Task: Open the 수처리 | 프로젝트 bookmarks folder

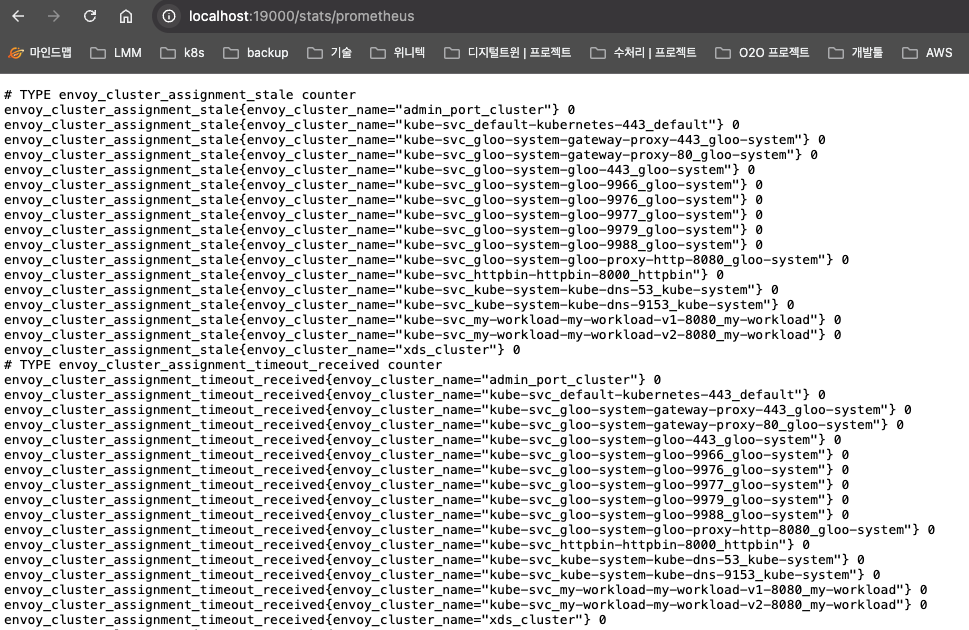Action: (643, 53)
